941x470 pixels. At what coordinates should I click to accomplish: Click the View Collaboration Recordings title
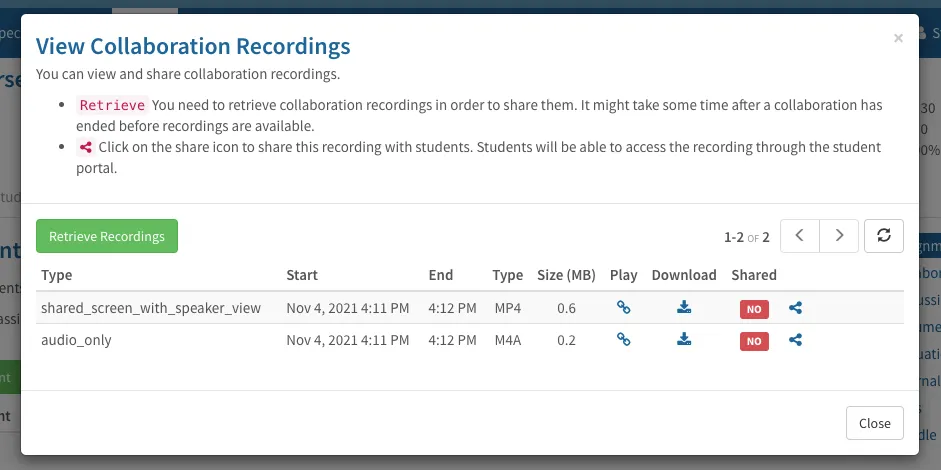click(193, 46)
